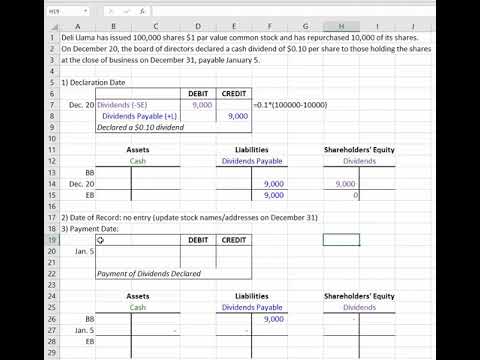Viewport: 480px width, 360px height.
Task: Click Dividends Payable label in row 12
Action: [x=252, y=161]
